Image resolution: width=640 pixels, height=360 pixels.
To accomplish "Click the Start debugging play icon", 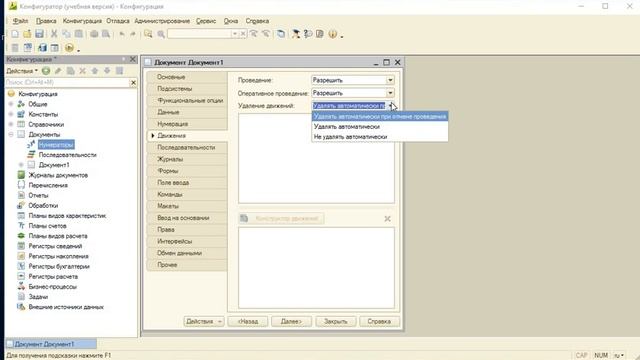I will pyautogui.click(x=69, y=48).
